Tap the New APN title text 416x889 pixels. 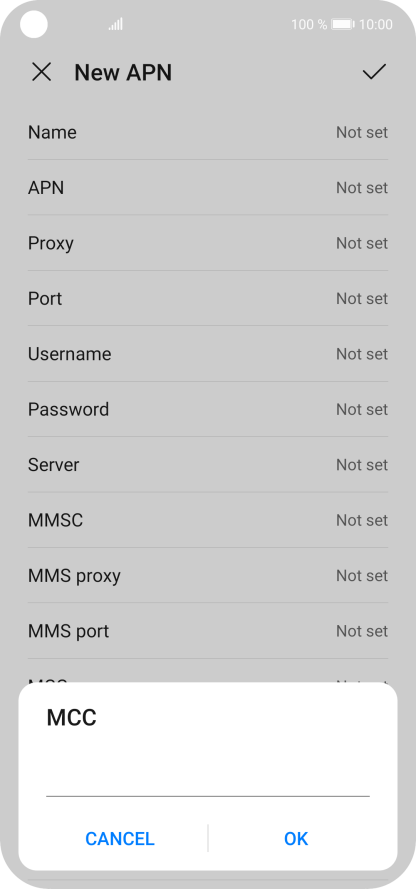click(x=123, y=73)
